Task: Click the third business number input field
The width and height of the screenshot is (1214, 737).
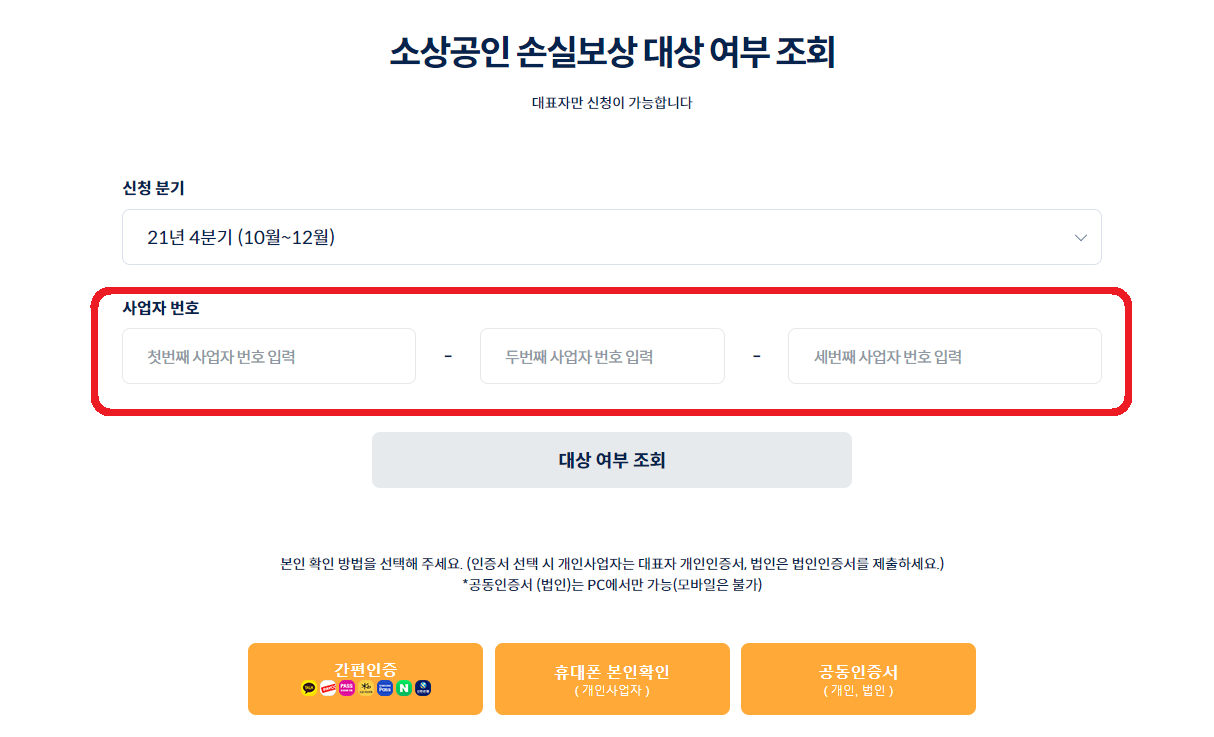Action: pos(945,356)
